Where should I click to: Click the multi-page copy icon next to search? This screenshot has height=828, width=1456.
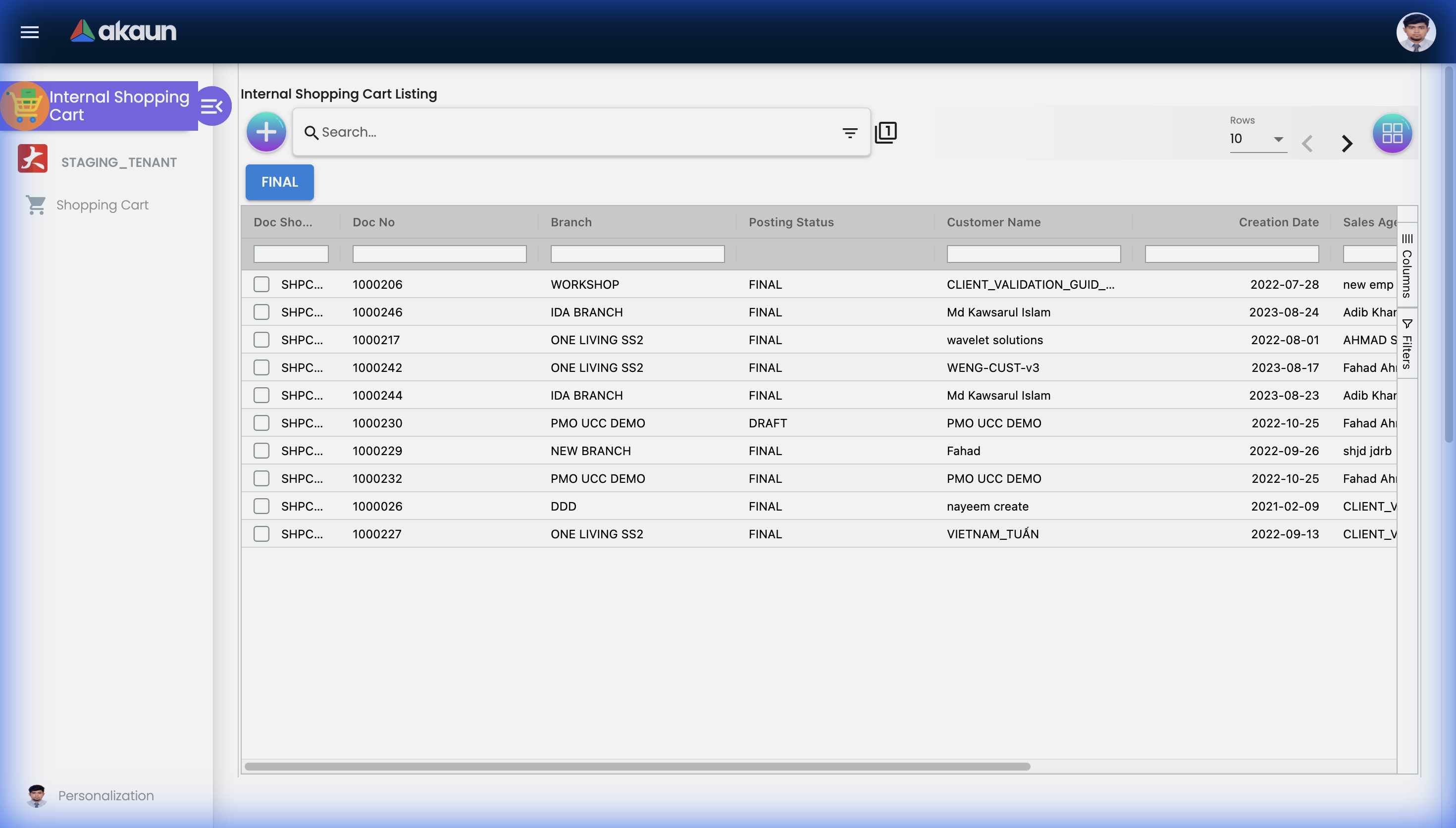886,133
